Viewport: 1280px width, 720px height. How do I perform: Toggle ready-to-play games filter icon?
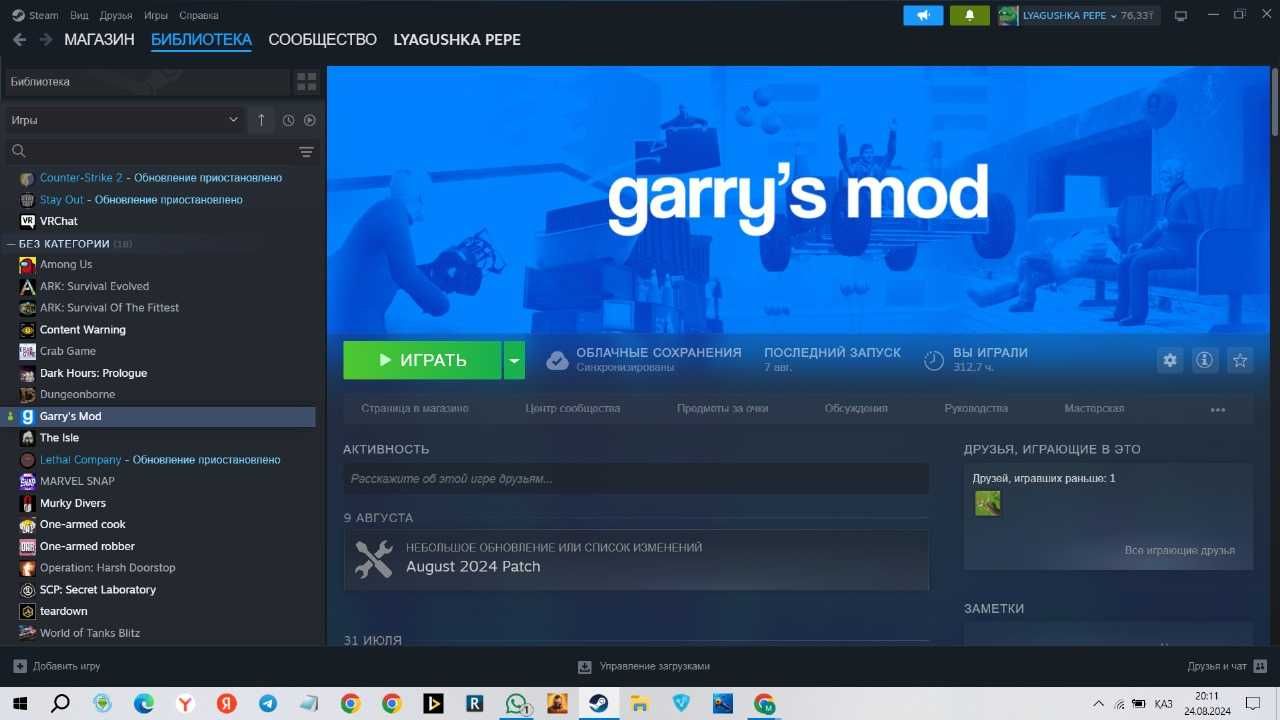pos(310,120)
